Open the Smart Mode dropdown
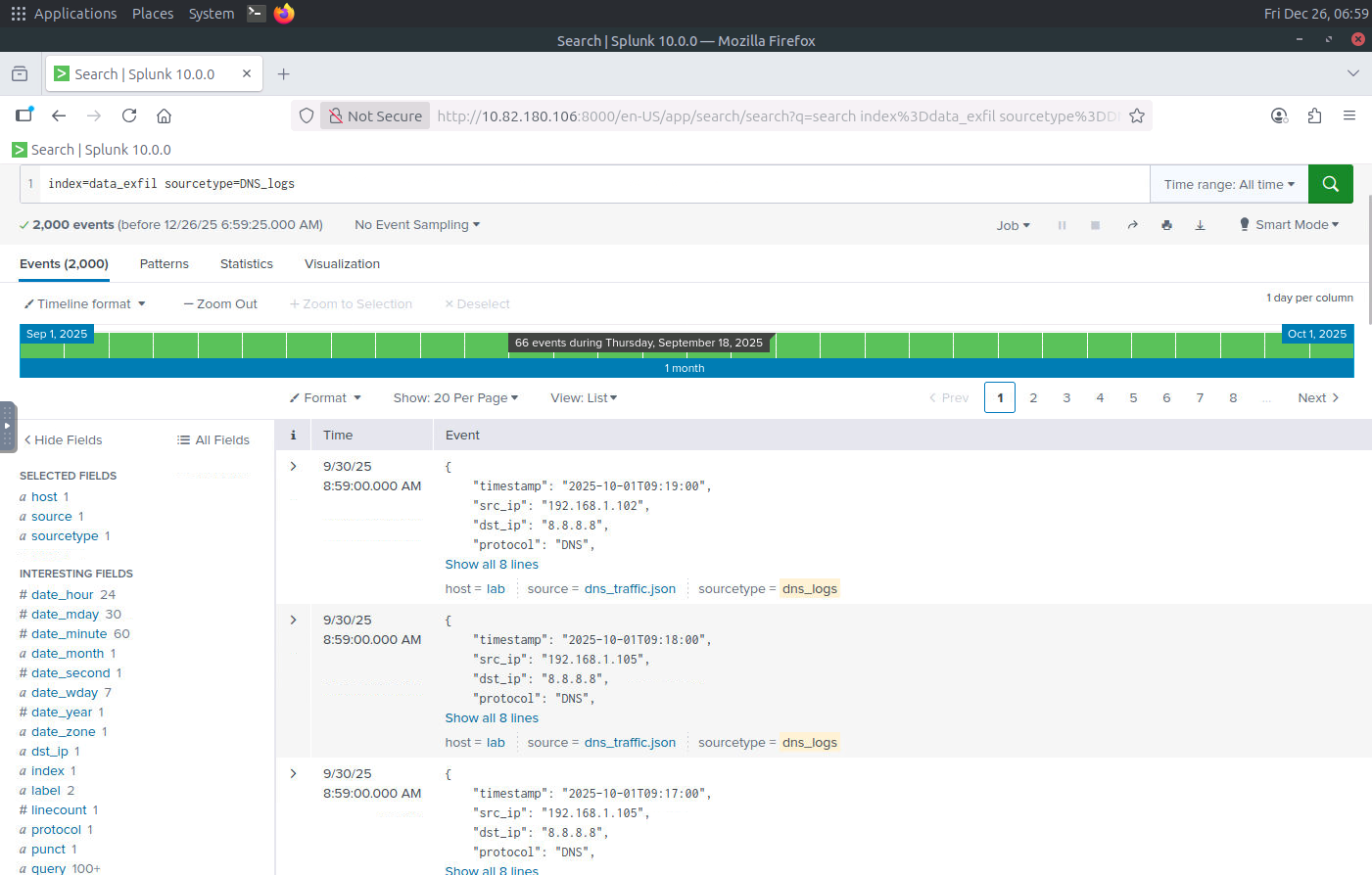The width and height of the screenshot is (1372, 875). coord(1289,225)
